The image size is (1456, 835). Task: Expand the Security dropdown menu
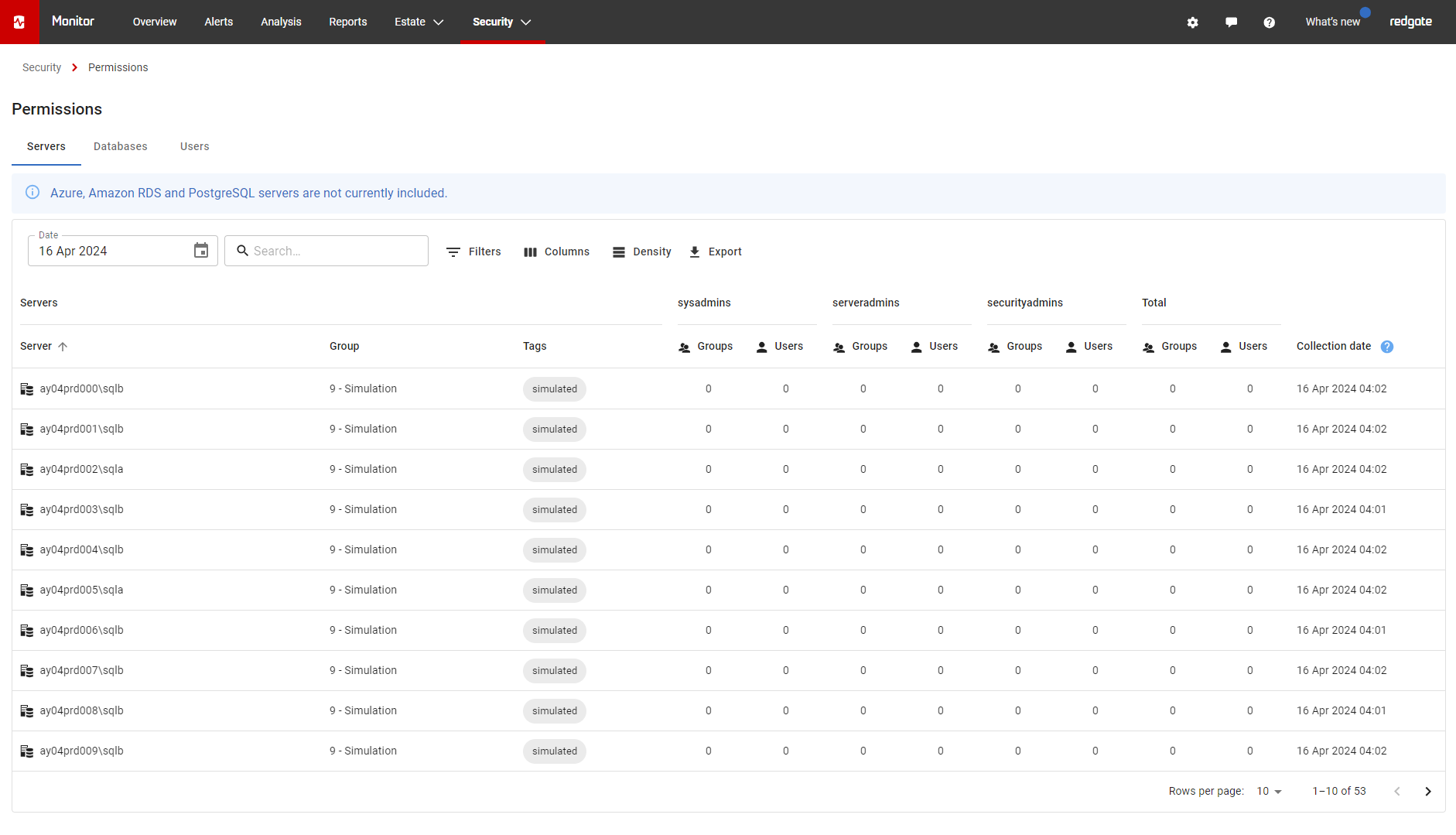502,22
